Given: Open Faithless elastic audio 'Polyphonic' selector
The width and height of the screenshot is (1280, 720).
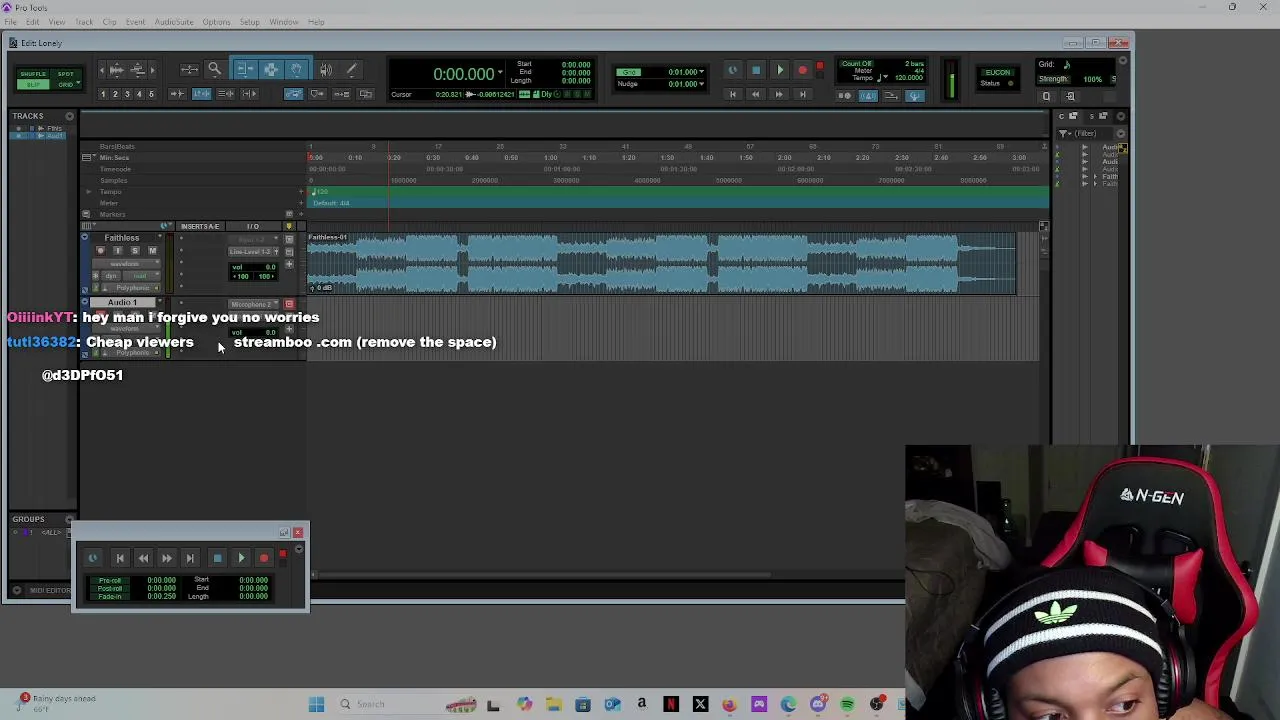Looking at the screenshot, I should tap(133, 288).
